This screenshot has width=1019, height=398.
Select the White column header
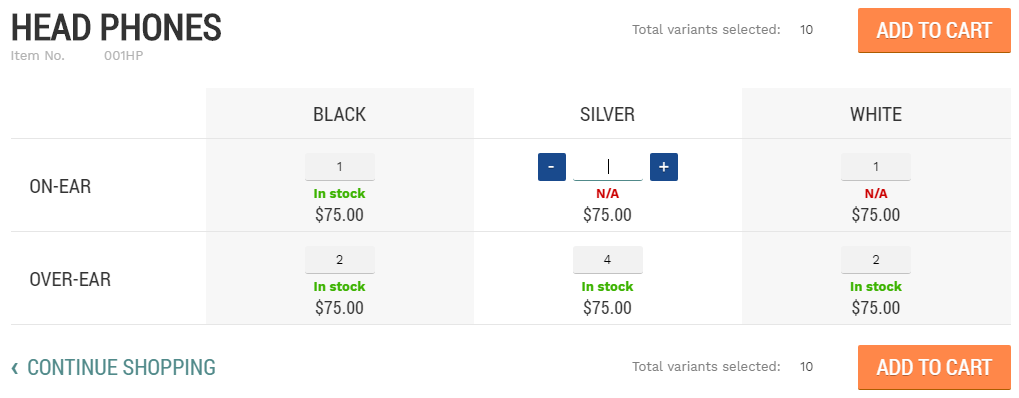[876, 114]
